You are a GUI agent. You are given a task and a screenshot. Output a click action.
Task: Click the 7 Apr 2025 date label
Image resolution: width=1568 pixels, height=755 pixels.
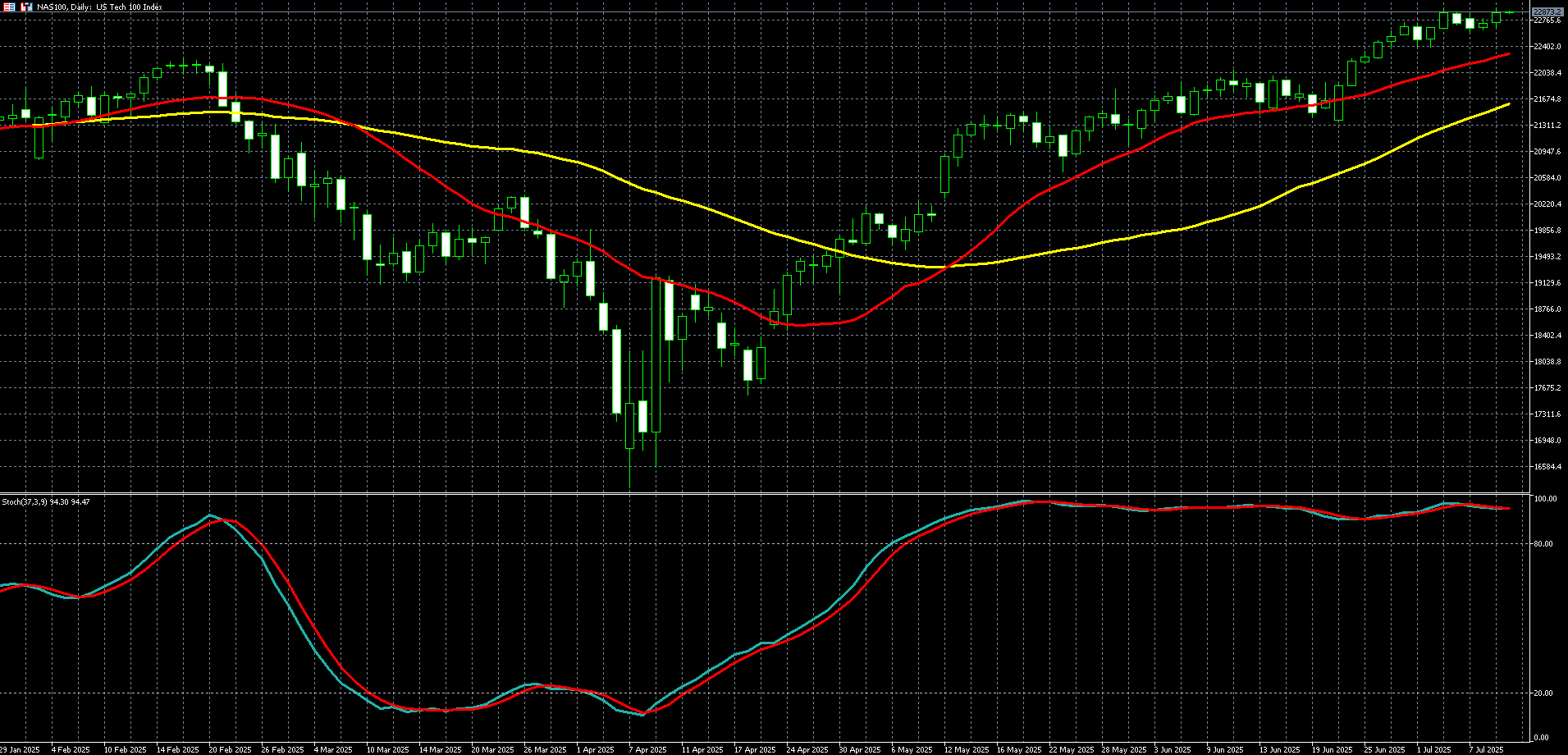pos(647,749)
